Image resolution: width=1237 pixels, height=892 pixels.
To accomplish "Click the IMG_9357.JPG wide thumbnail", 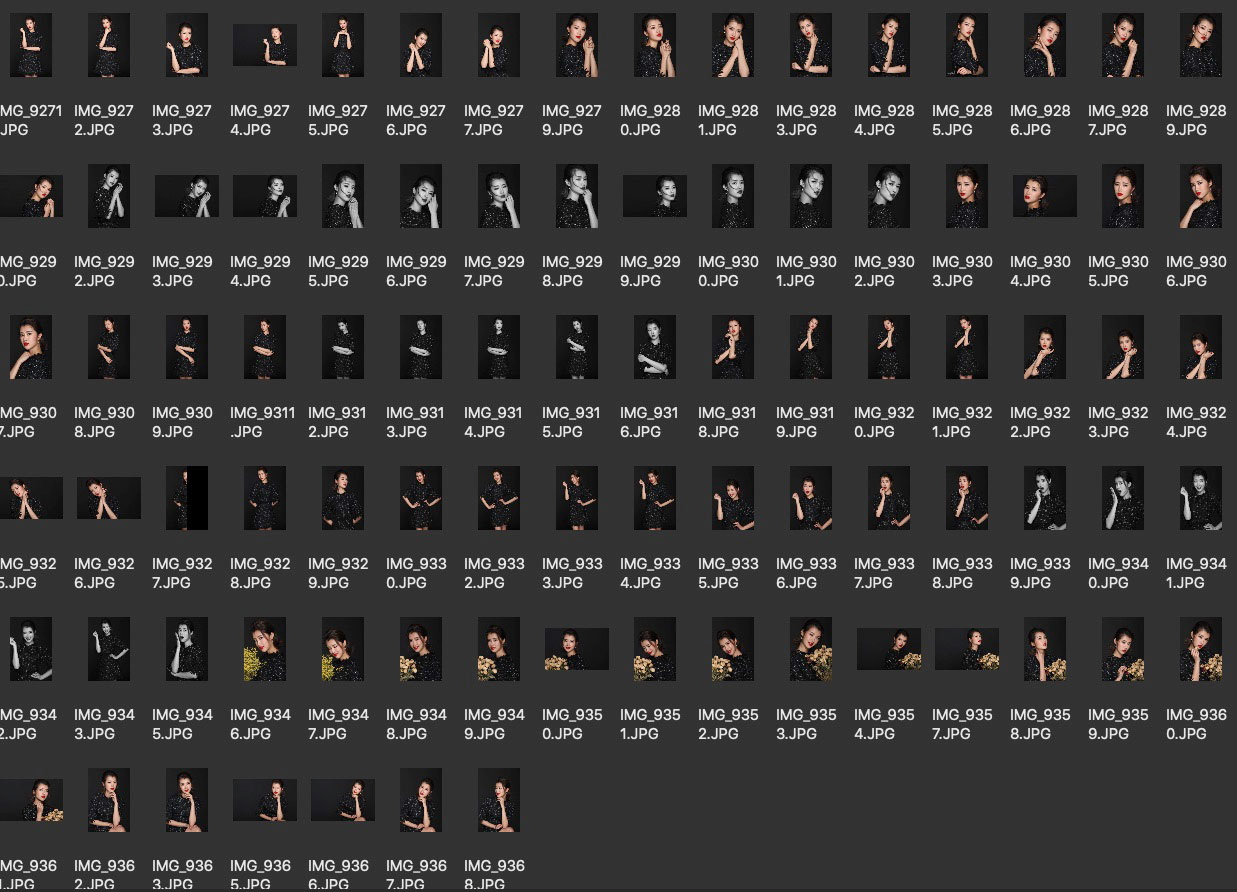I will click(x=966, y=649).
